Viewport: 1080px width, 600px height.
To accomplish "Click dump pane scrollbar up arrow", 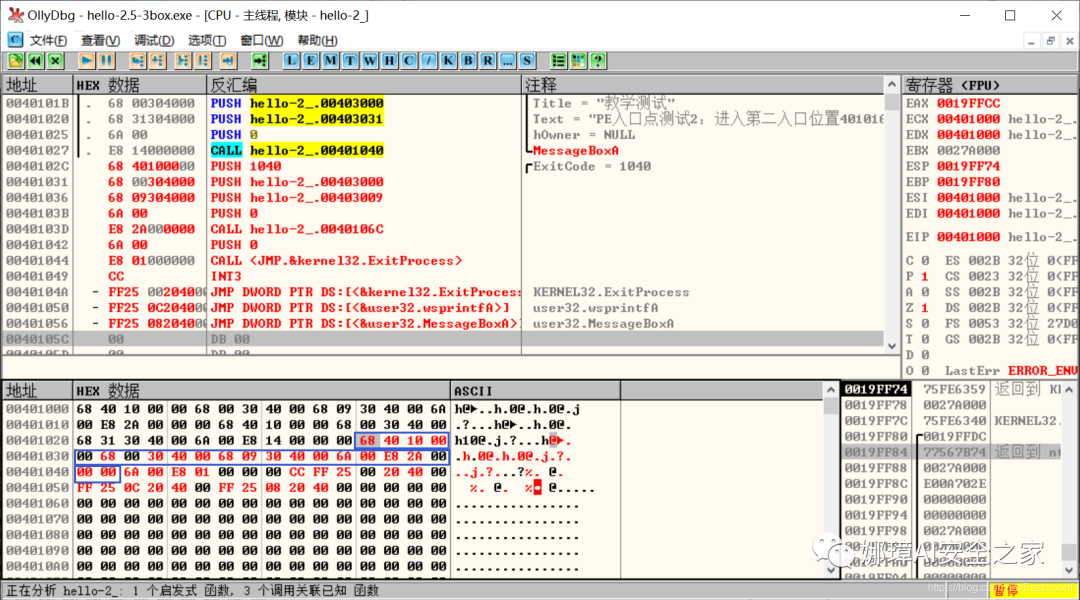I will [831, 390].
